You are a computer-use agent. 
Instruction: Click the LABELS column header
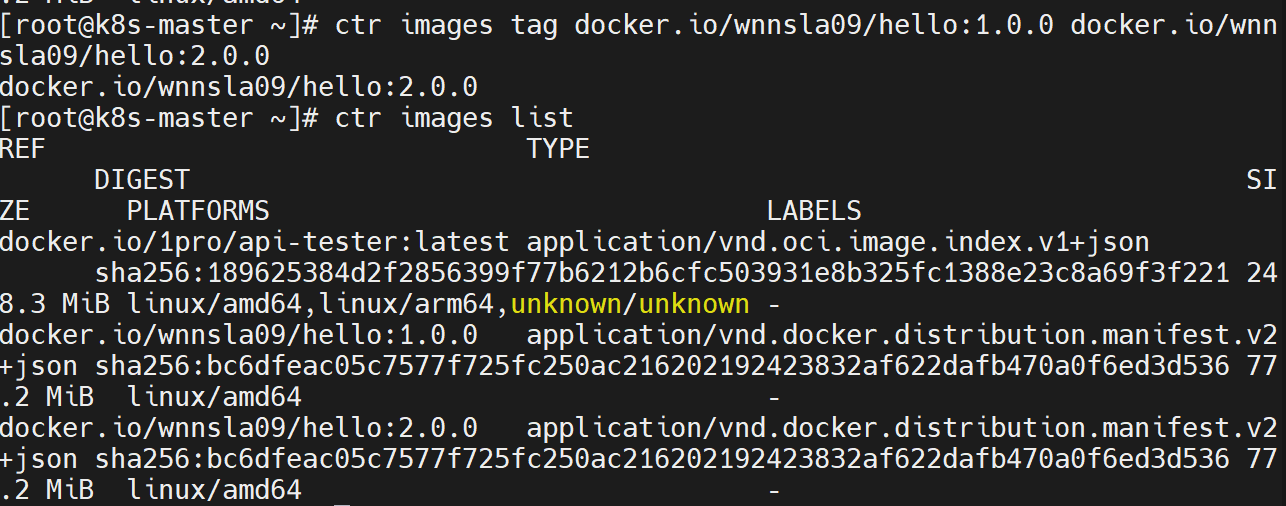coord(813,211)
